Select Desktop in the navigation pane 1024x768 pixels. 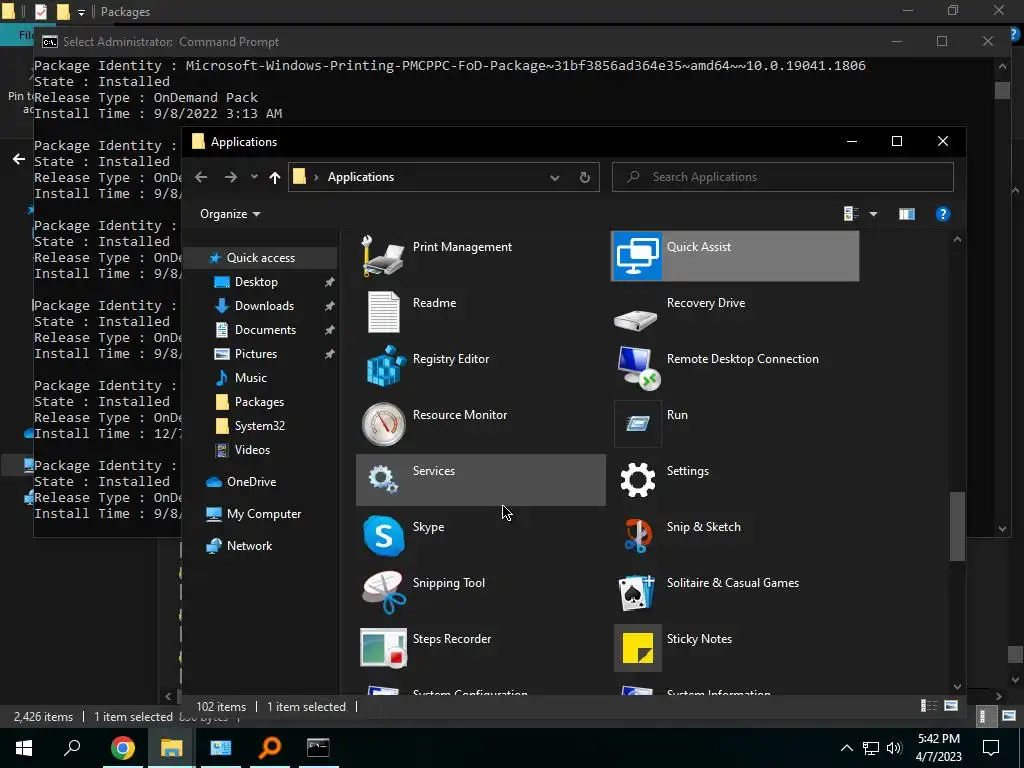pos(256,282)
